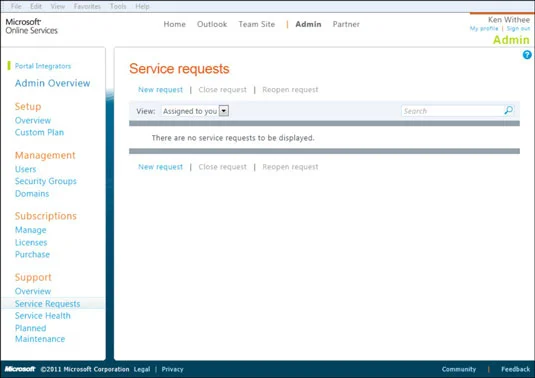The image size is (535, 378).
Task: Click the top Reopen request link
Action: 290,90
